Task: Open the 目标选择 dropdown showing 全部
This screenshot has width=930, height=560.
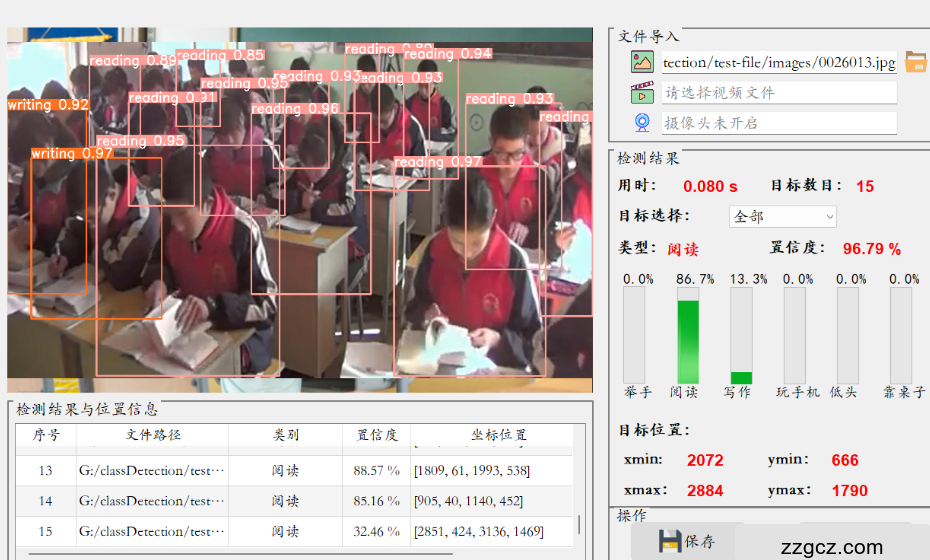Action: click(782, 217)
